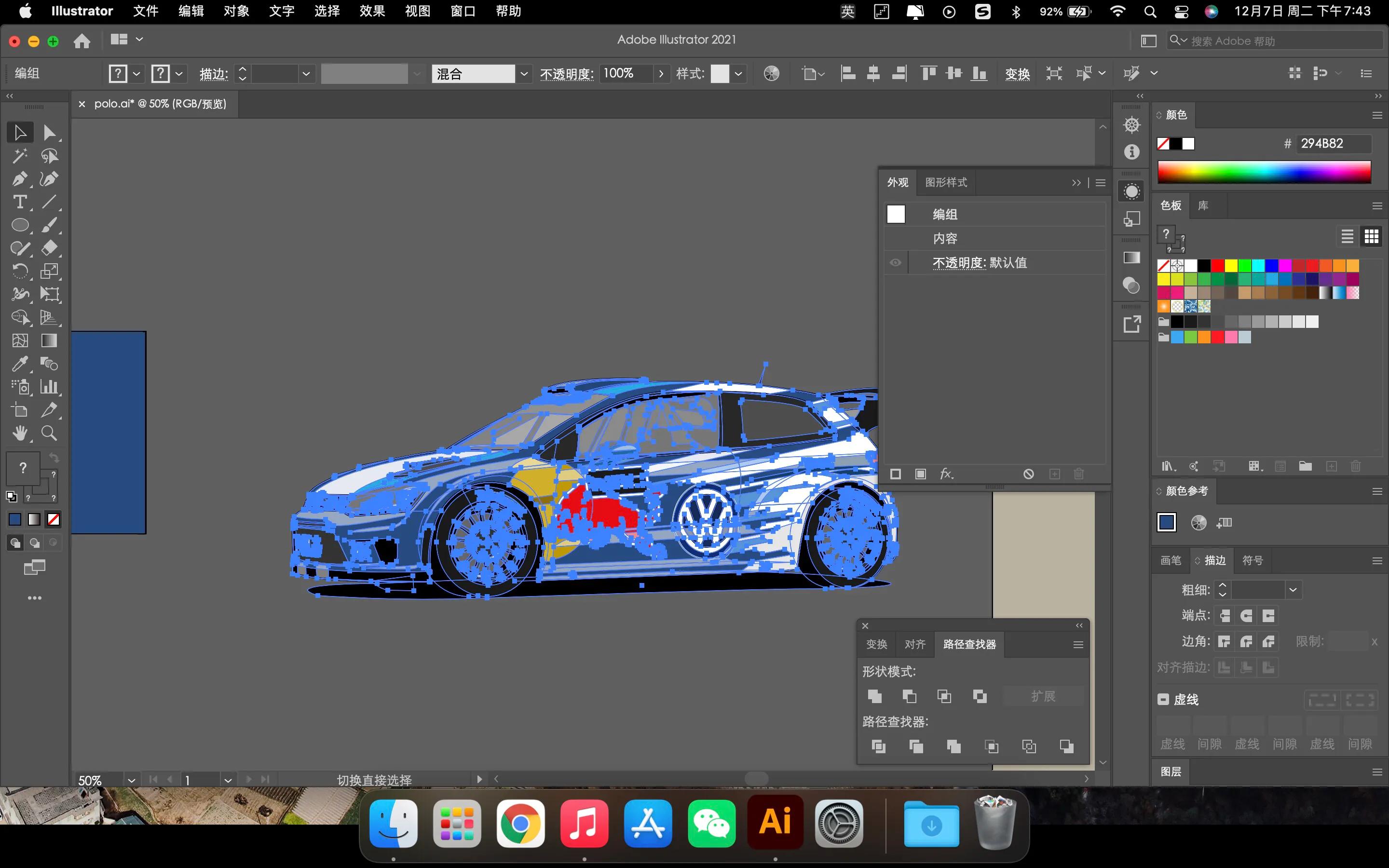Click the color spectrum bar
Screen dimensions: 1389x868
coord(1264,172)
